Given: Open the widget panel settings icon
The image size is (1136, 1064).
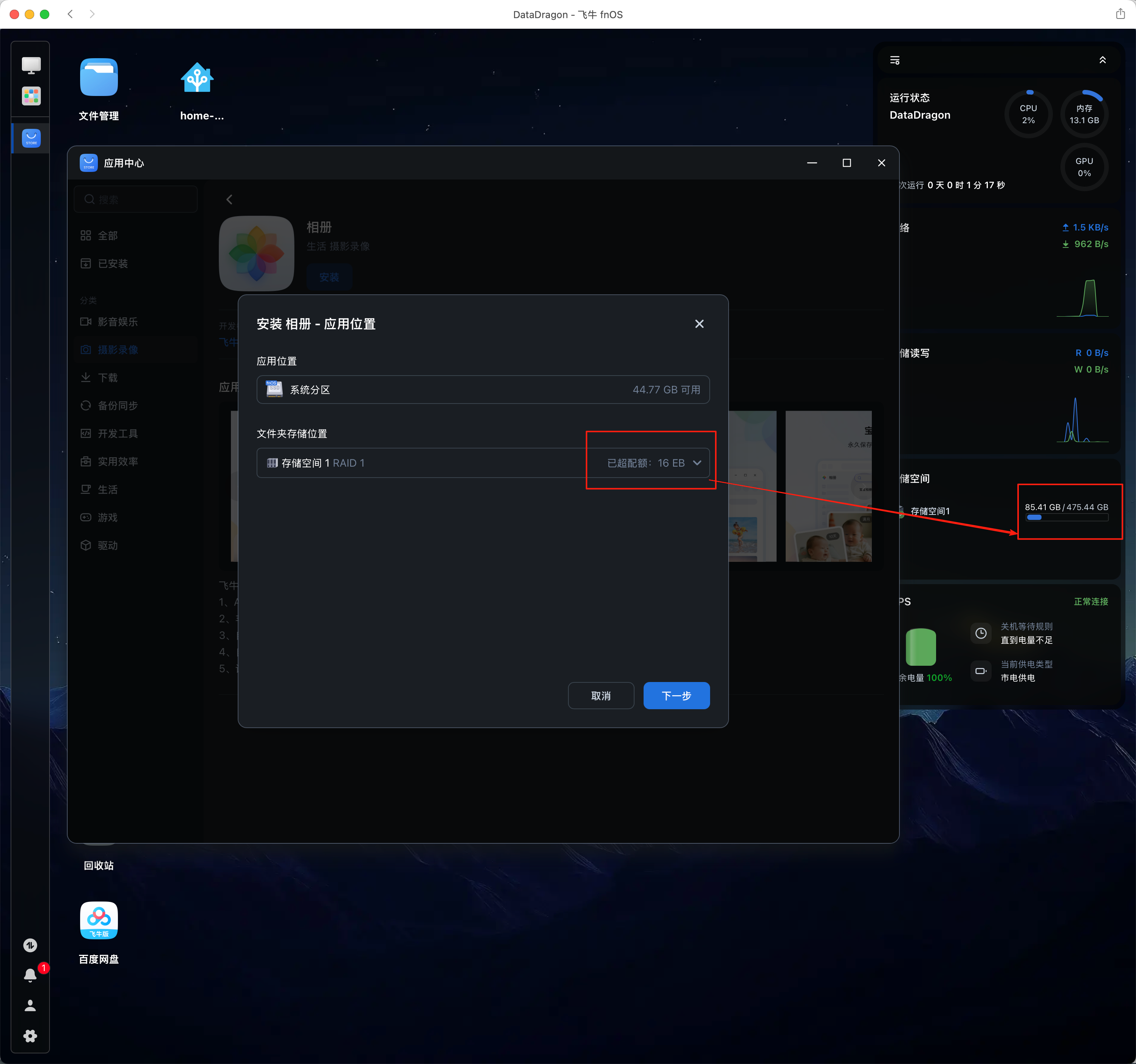Looking at the screenshot, I should coord(895,60).
